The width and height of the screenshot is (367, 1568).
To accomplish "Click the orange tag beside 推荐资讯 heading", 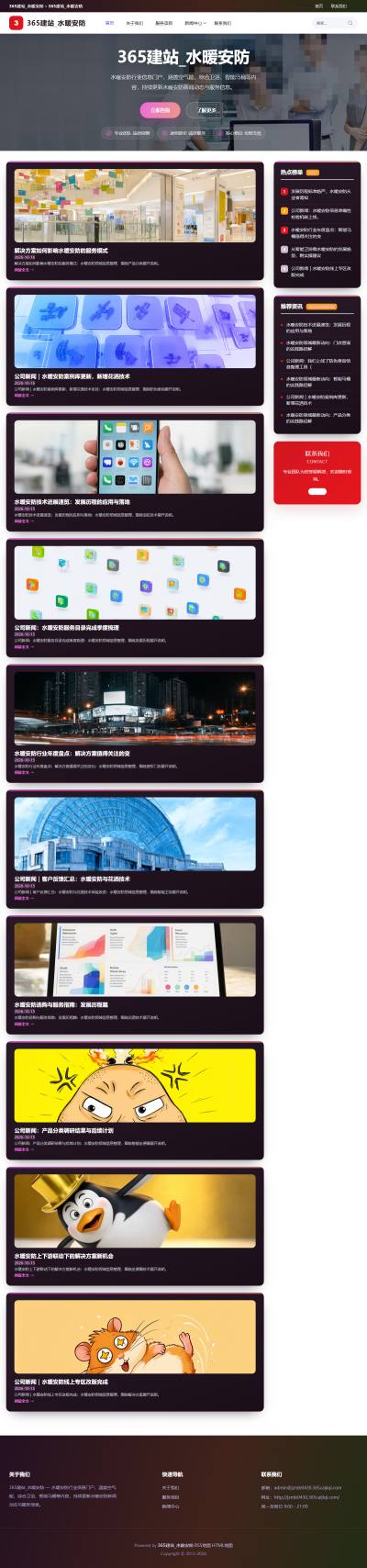I will tap(321, 307).
